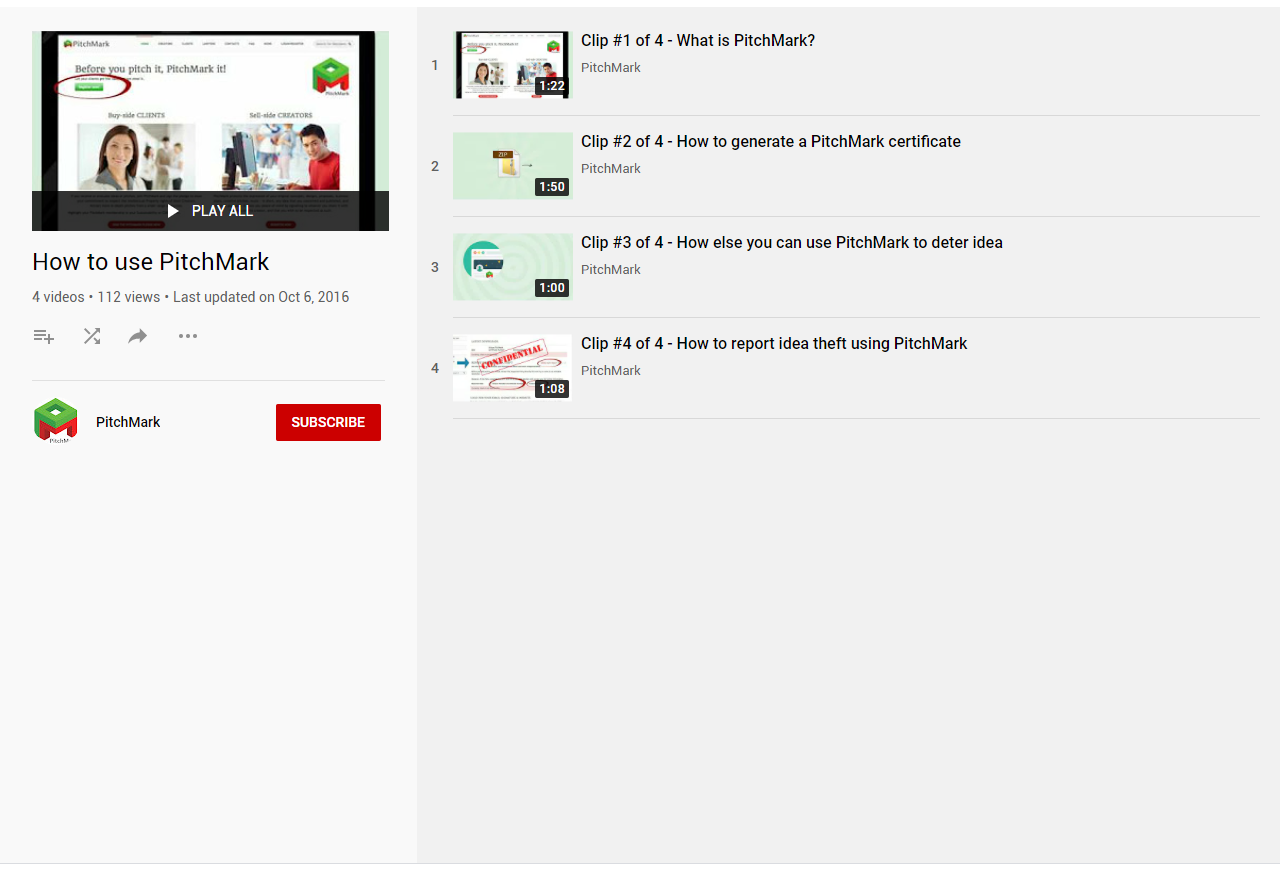Click the playlist title 'How to use PitchMark'
The image size is (1280, 870).
coord(151,262)
